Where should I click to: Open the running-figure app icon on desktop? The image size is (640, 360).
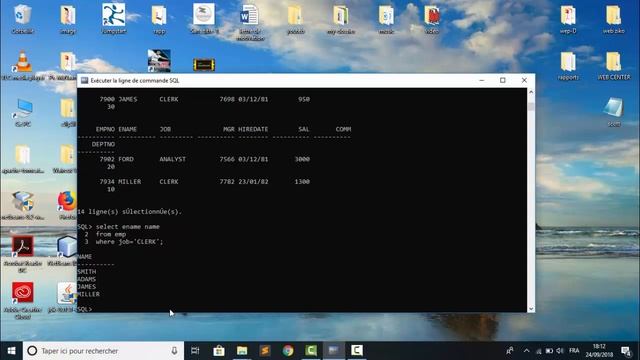(113, 15)
